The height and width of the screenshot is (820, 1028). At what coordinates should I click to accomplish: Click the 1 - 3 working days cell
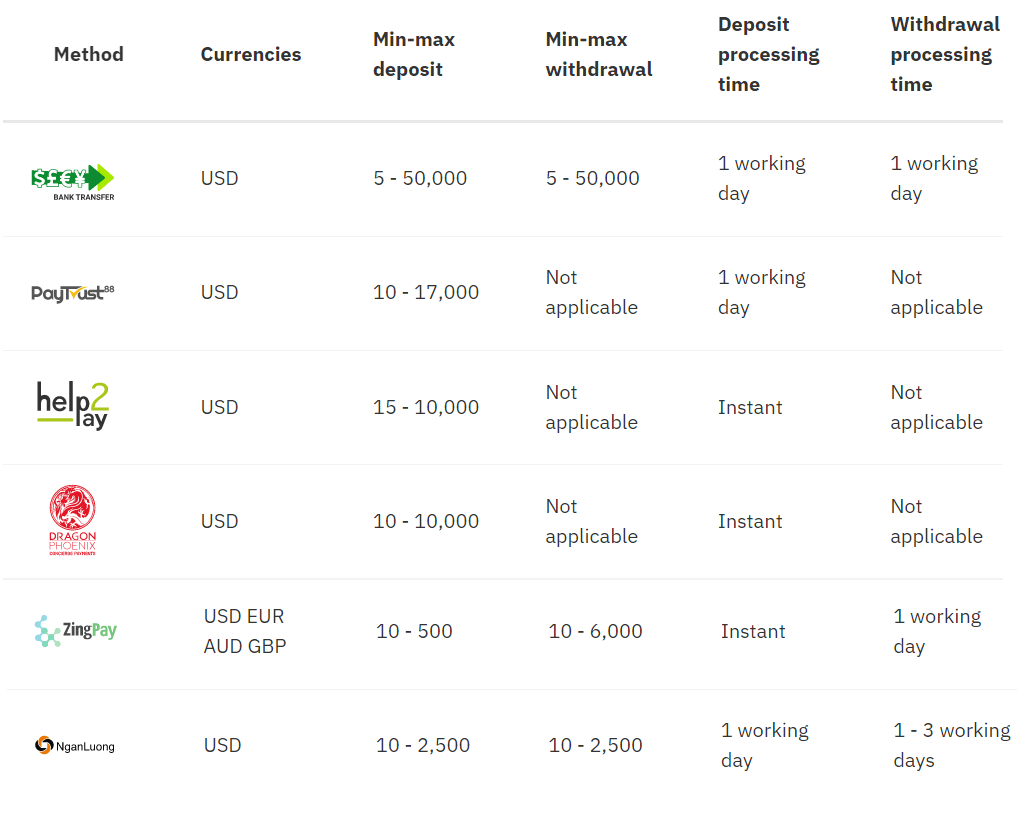click(x=951, y=745)
